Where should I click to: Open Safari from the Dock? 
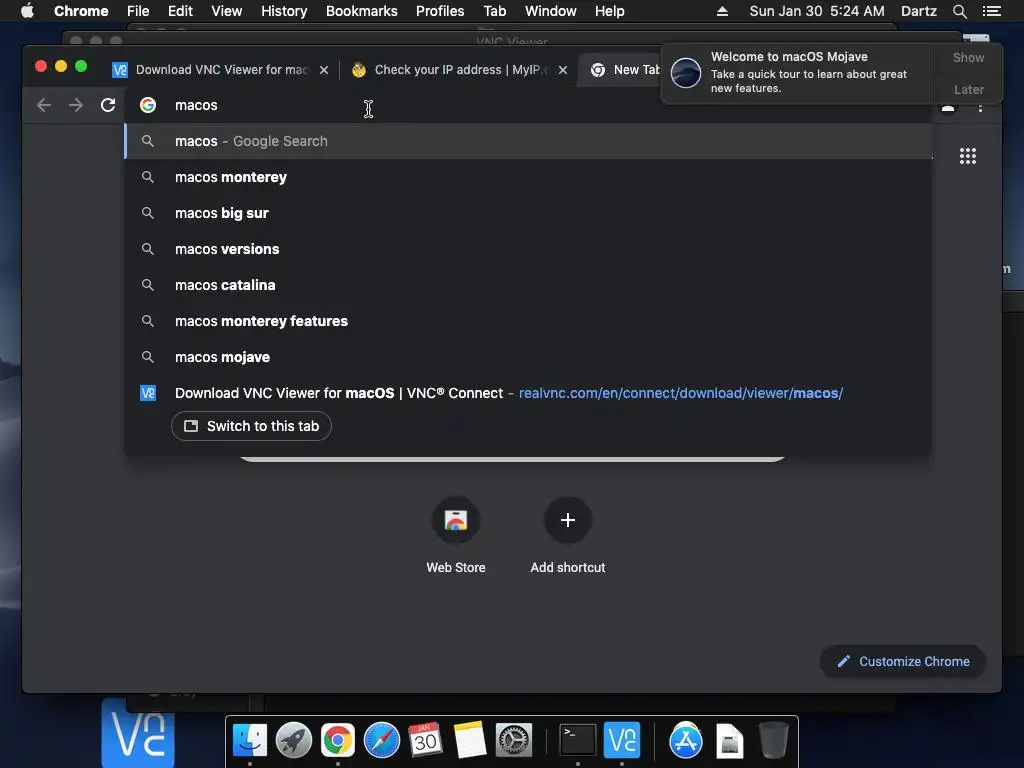pos(381,740)
